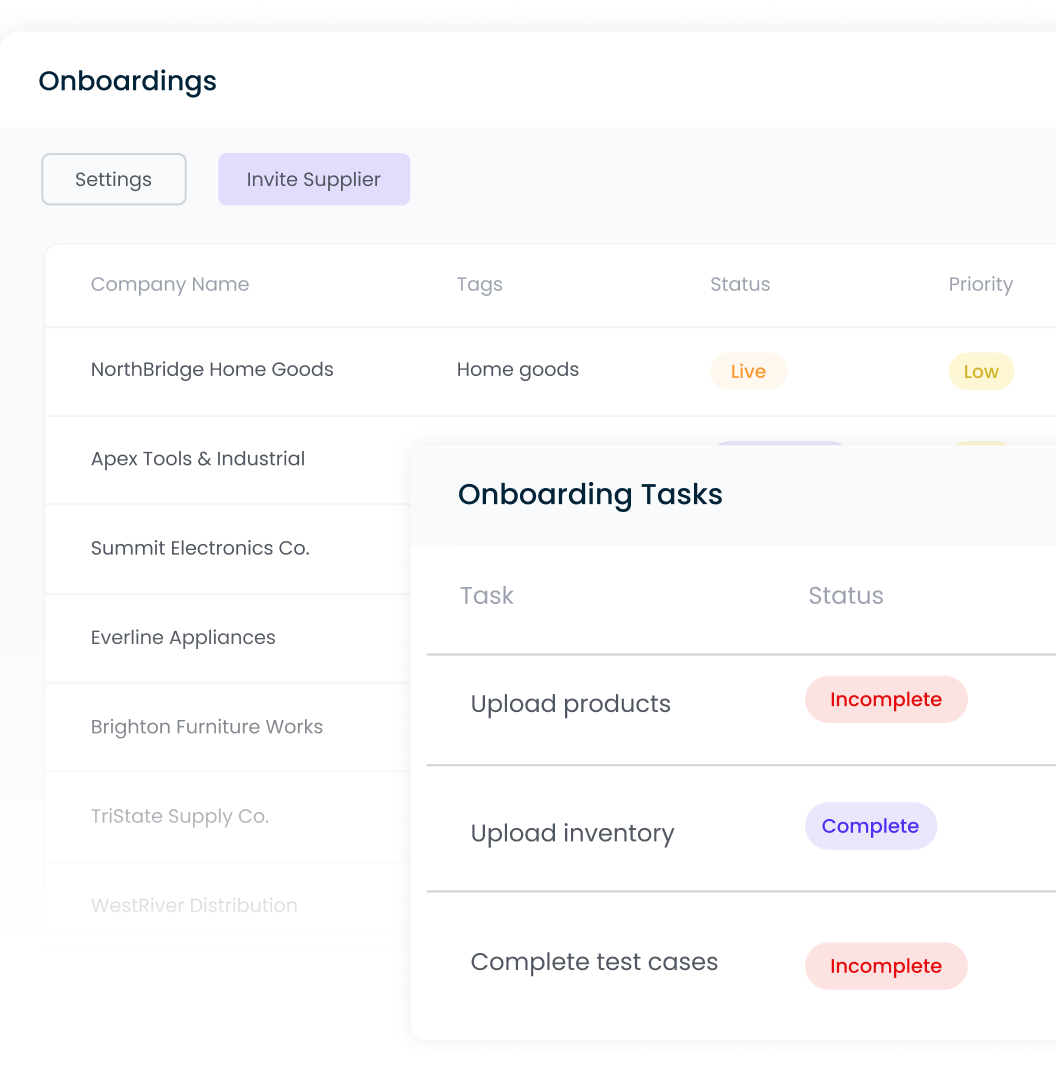Select the Apex Tools & Industrial company
Viewport: 1056px width, 1086px height.
coord(197,458)
